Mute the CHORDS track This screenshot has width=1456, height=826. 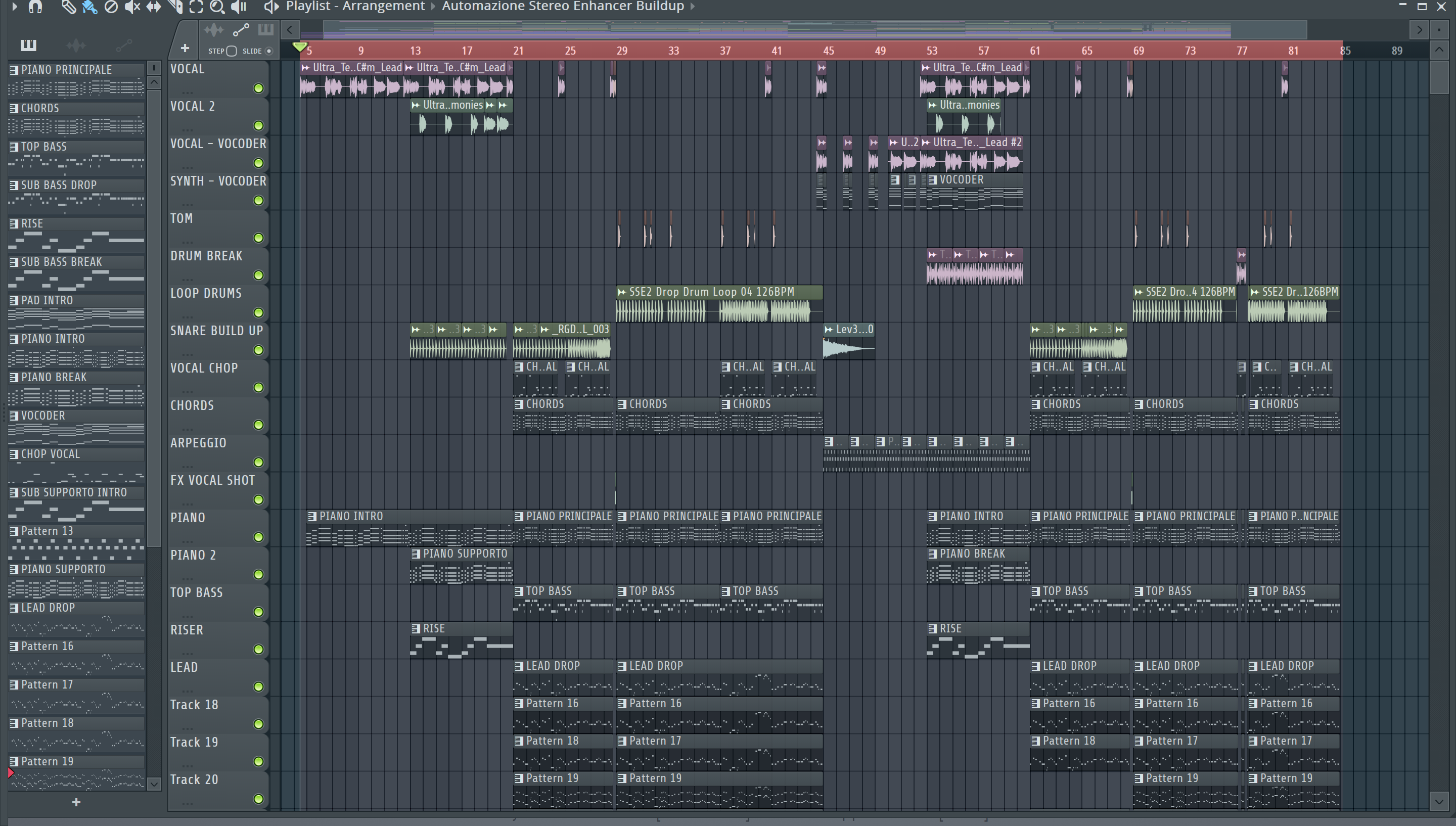[x=259, y=425]
